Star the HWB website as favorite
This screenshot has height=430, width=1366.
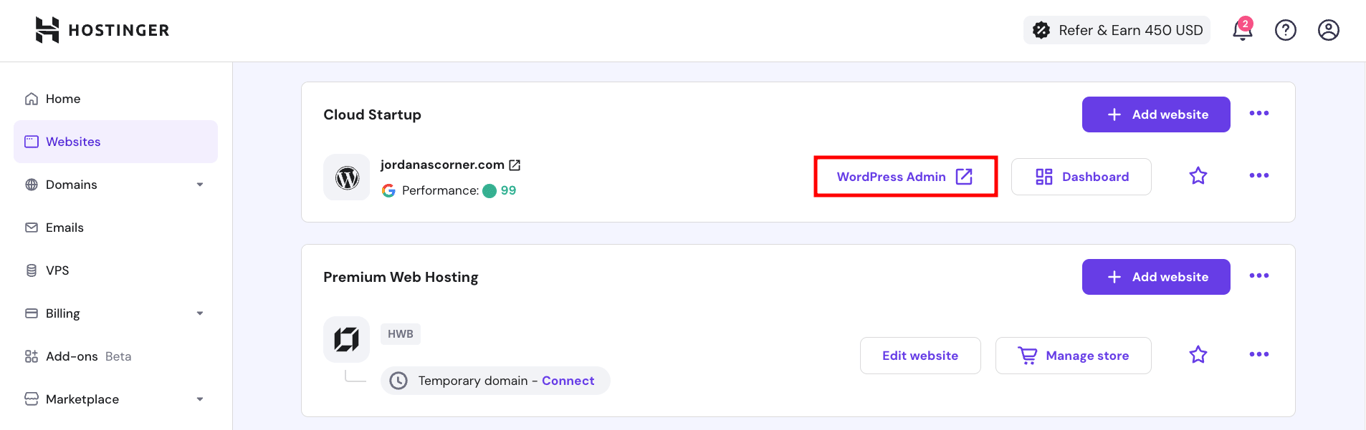(1198, 355)
